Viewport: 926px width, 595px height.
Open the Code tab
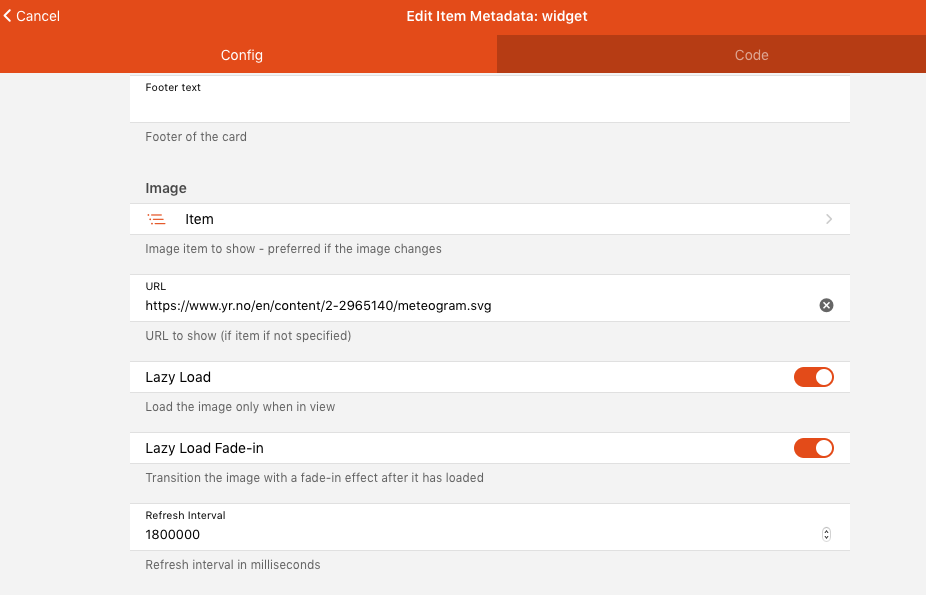751,55
